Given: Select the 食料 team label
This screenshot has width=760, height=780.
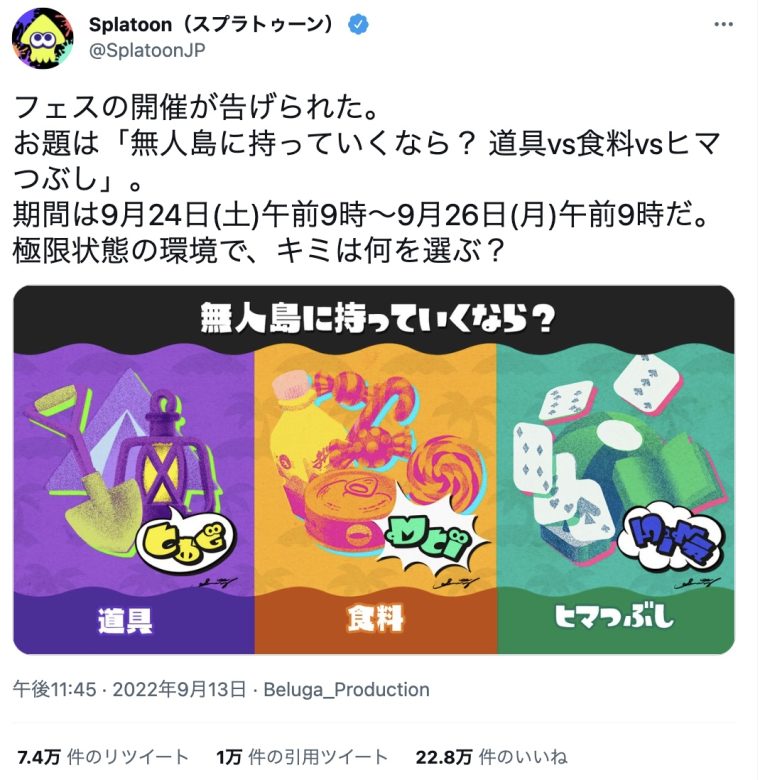Looking at the screenshot, I should (375, 619).
